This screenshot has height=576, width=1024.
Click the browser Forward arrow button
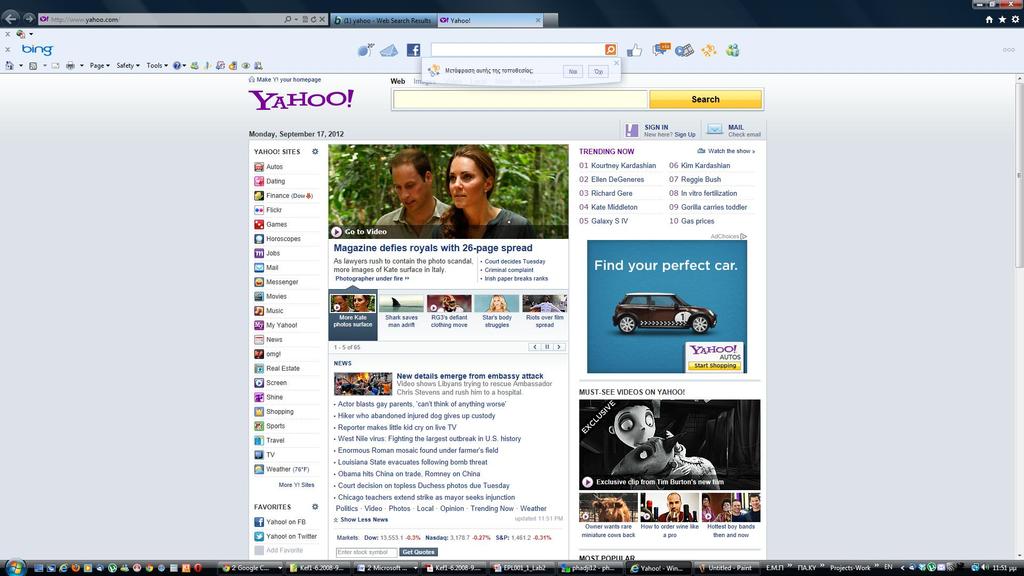pos(29,19)
